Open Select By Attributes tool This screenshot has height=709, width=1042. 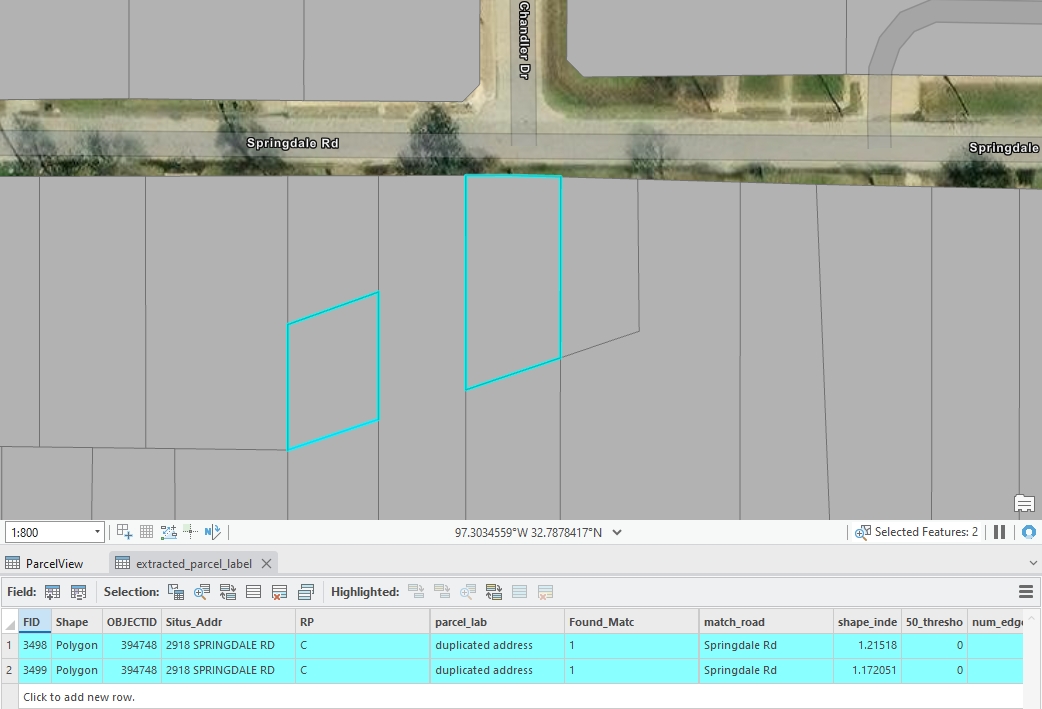click(176, 592)
